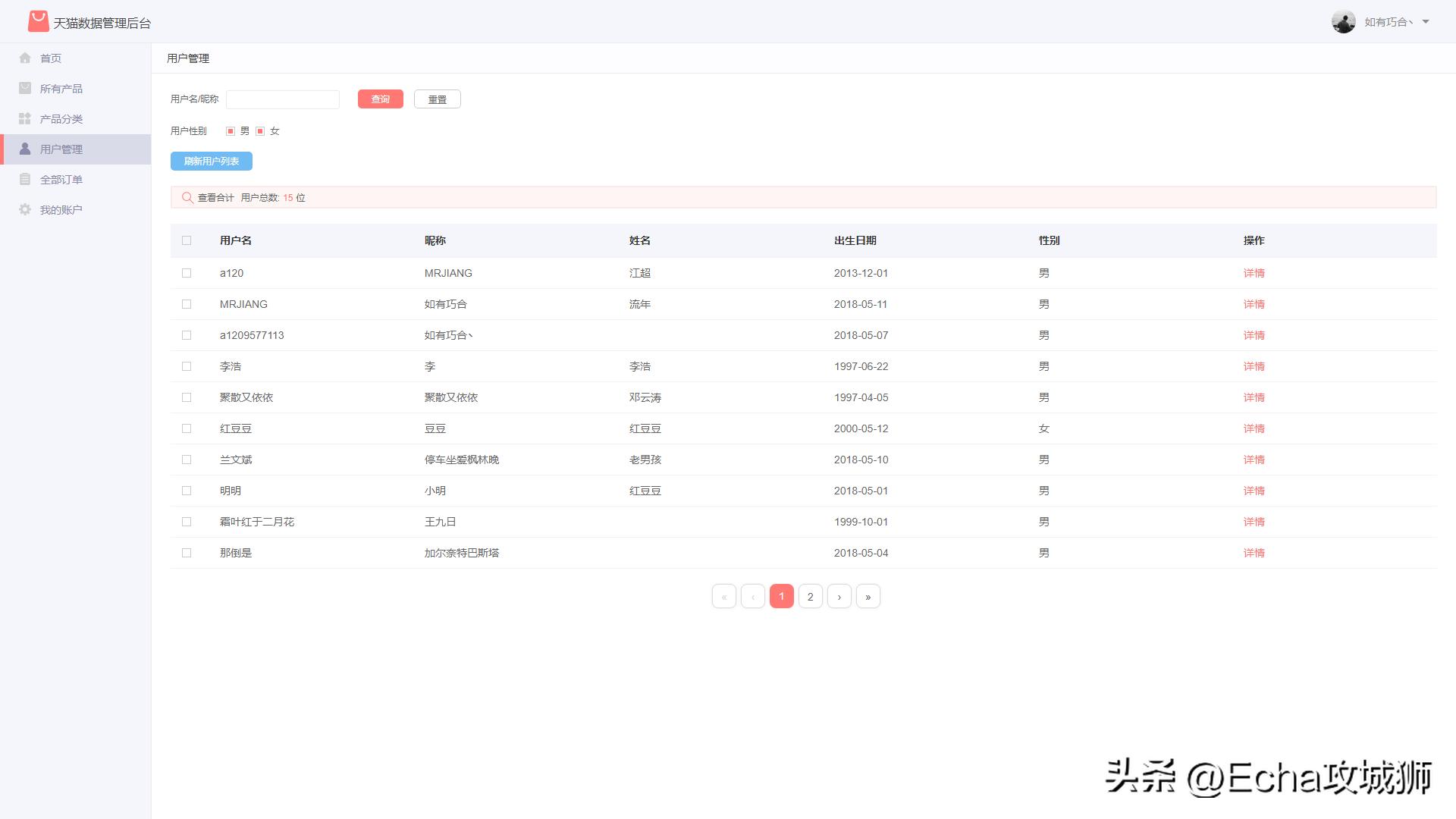Open 我的账户 via the gear icon
The height and width of the screenshot is (819, 1456).
point(25,209)
